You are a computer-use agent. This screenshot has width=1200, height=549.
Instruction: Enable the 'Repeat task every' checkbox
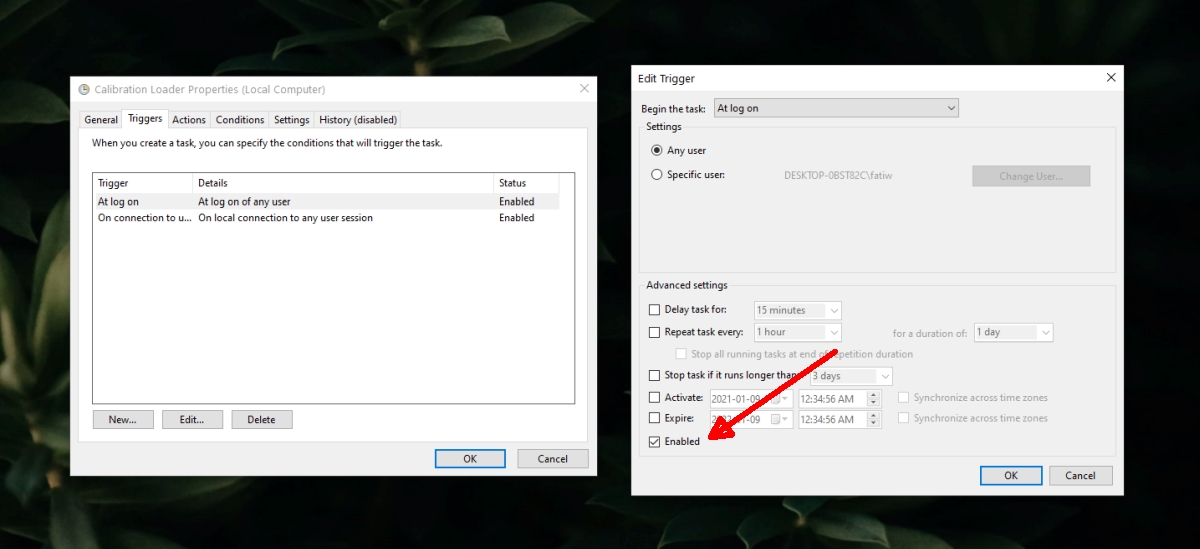click(655, 332)
